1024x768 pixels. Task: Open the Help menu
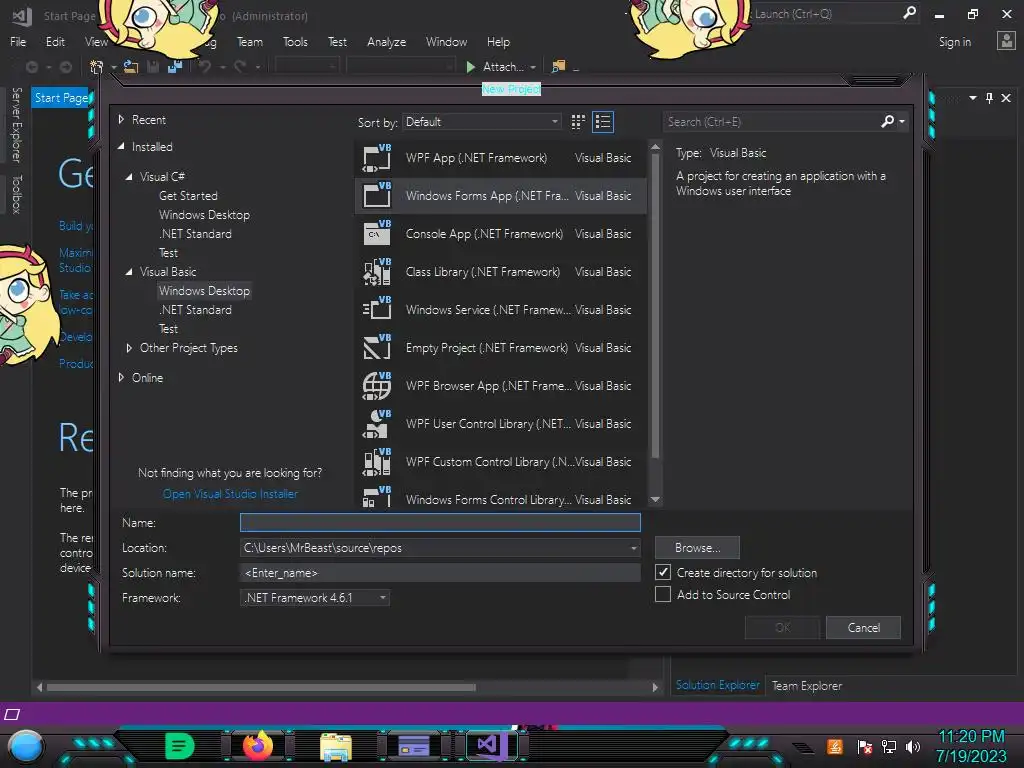[x=498, y=42]
